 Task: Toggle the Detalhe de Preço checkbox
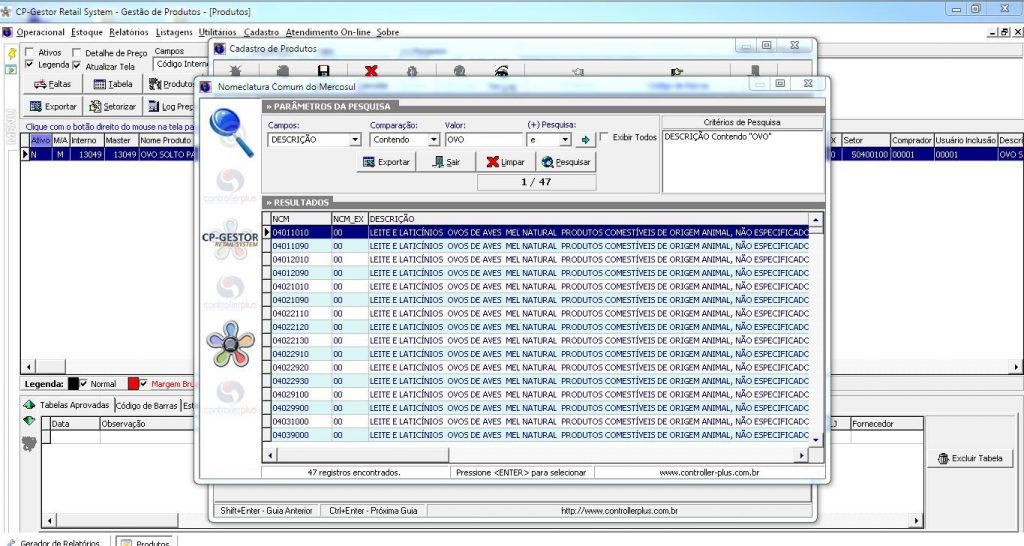click(76, 52)
